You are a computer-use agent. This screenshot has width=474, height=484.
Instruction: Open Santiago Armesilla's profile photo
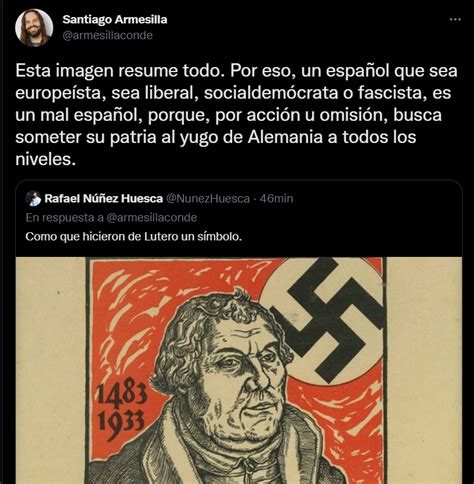click(x=34, y=27)
